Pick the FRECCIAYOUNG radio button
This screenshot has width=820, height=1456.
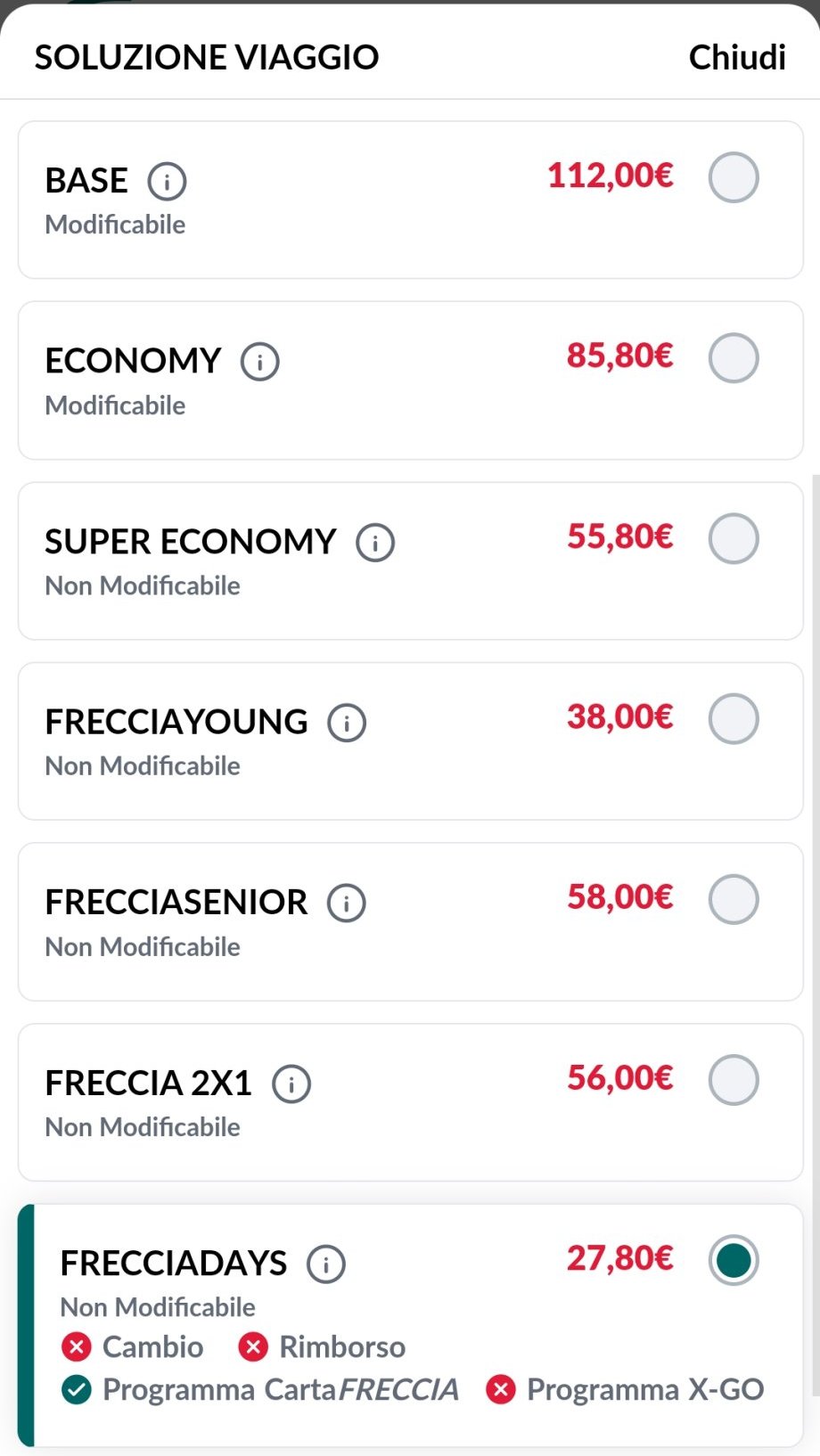(x=734, y=718)
